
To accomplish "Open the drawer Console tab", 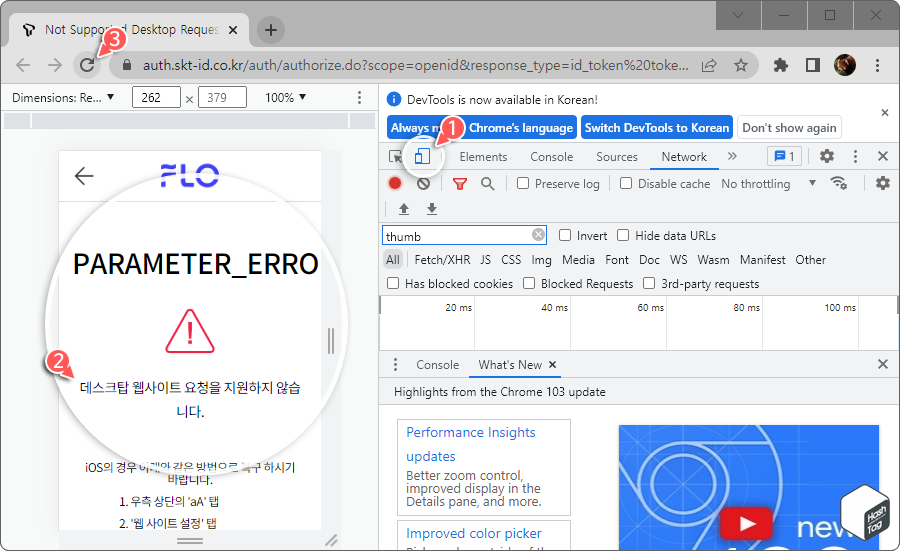I will click(437, 365).
